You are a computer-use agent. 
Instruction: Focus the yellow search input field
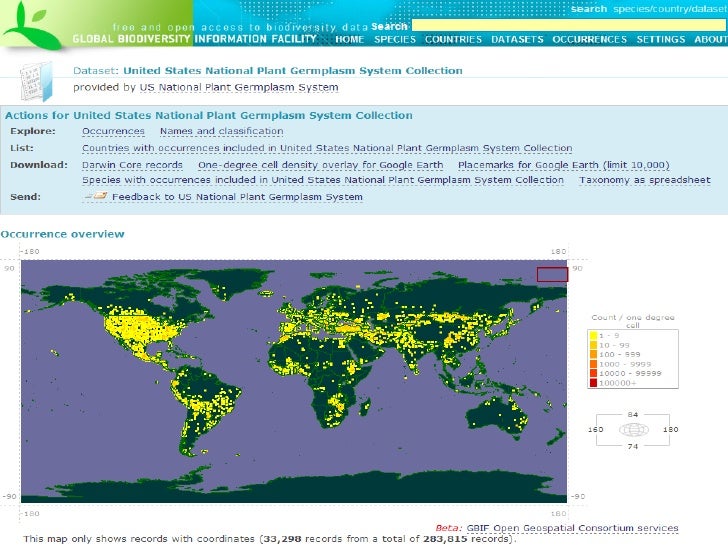point(569,26)
